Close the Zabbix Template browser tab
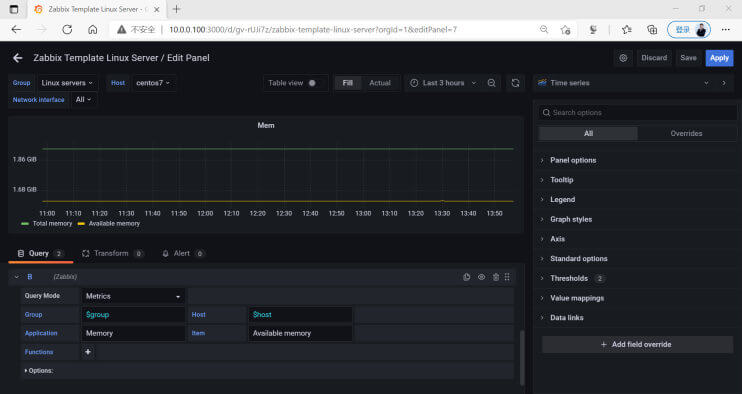Viewport: 742px width, 394px height. pyautogui.click(x=157, y=9)
